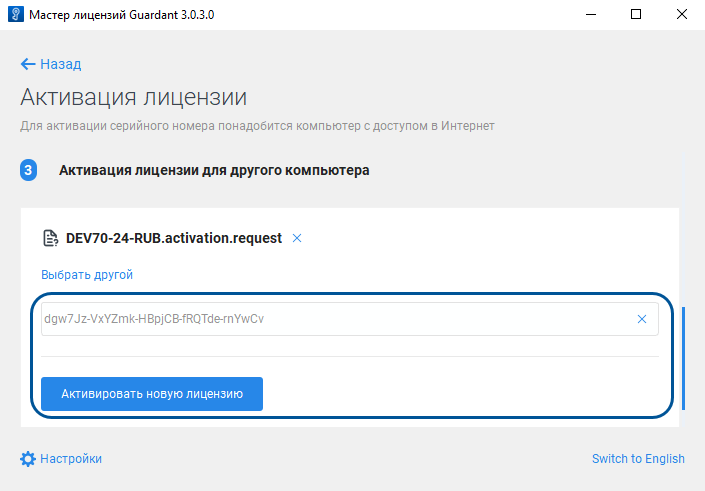Click step title Активация лицензии для другого компьютера
Viewport: 705px width, 491px height.
(x=214, y=171)
